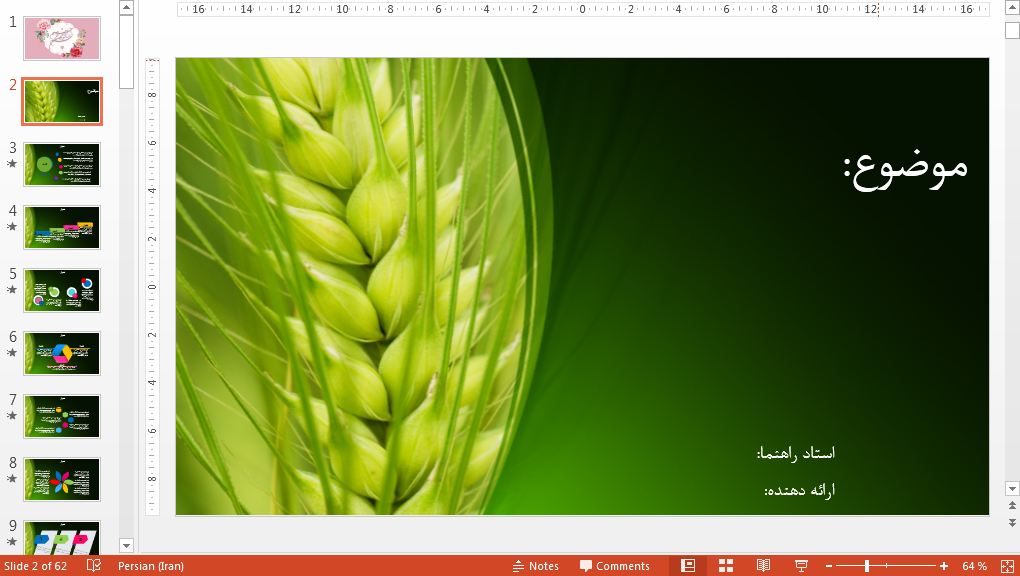Screen dimensions: 1020x576
Task: Show the Notes pane
Action: (537, 565)
